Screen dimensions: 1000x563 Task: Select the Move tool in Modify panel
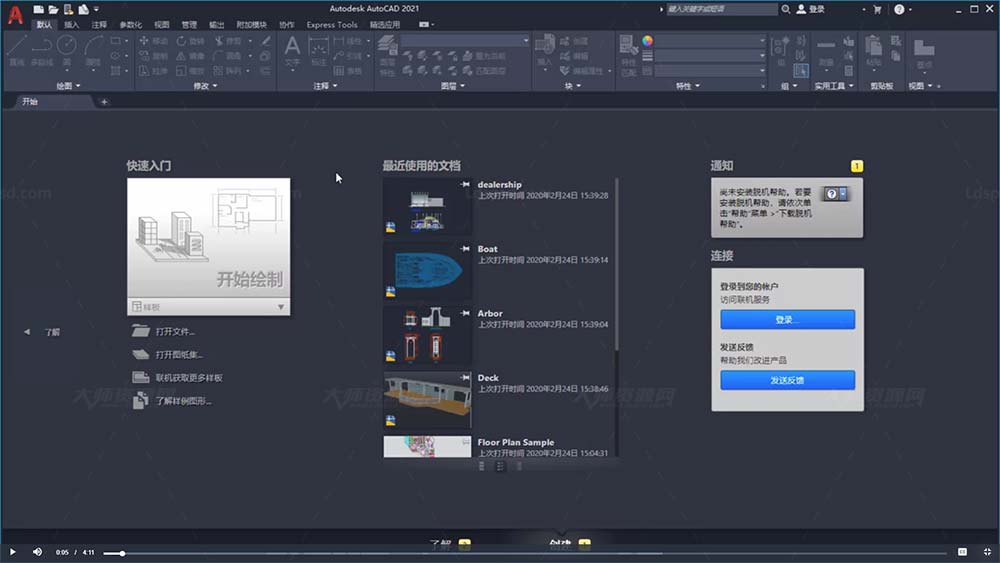tap(153, 41)
